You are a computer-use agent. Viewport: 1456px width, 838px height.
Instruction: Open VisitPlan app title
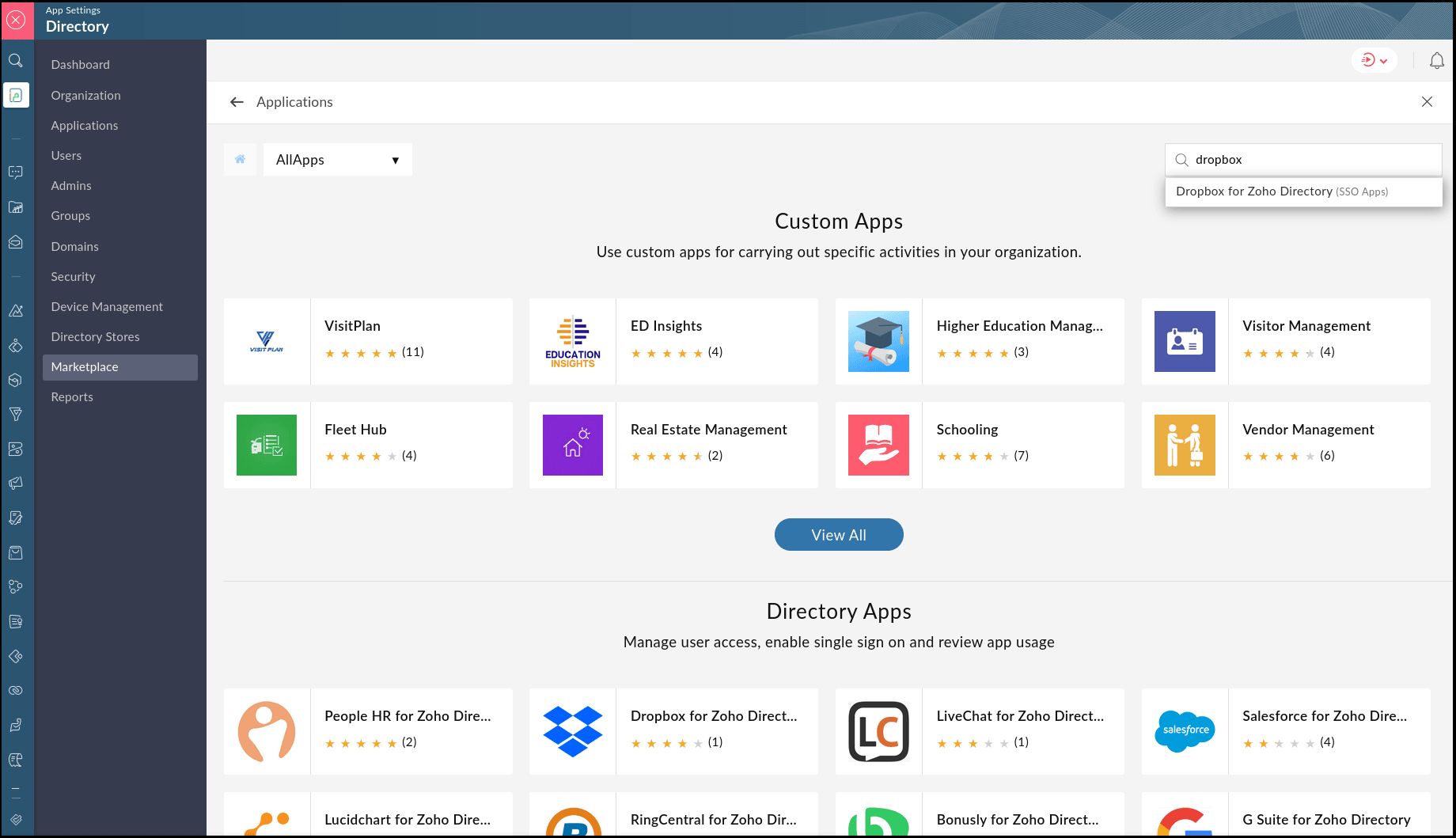click(352, 326)
